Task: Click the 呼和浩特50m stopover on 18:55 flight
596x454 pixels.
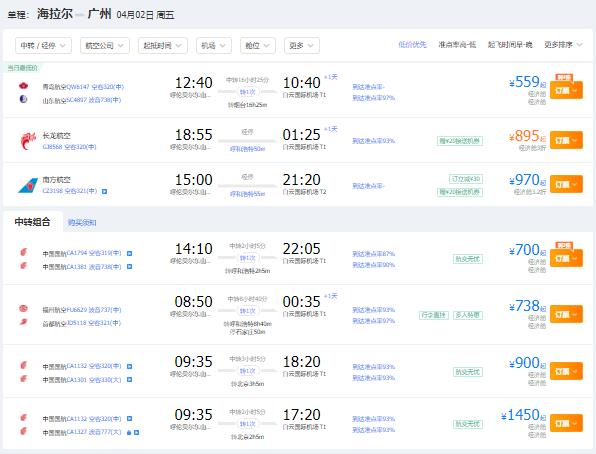Action: [x=247, y=149]
